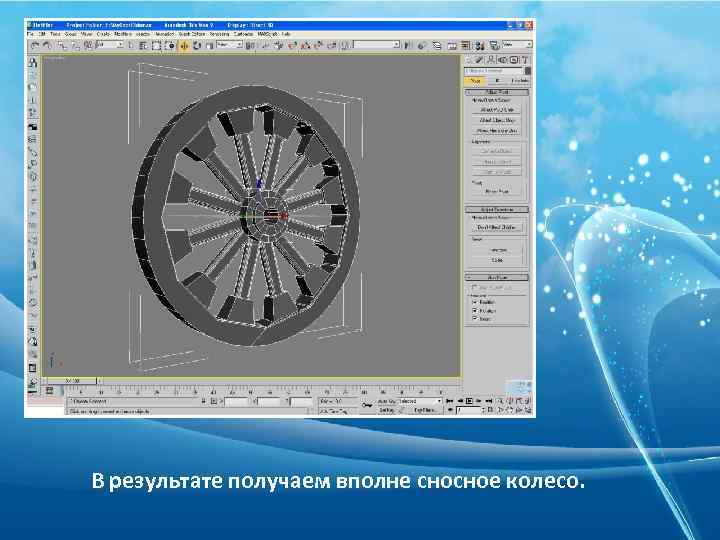
Task: Click Transform button under Reset
Action: (498, 250)
